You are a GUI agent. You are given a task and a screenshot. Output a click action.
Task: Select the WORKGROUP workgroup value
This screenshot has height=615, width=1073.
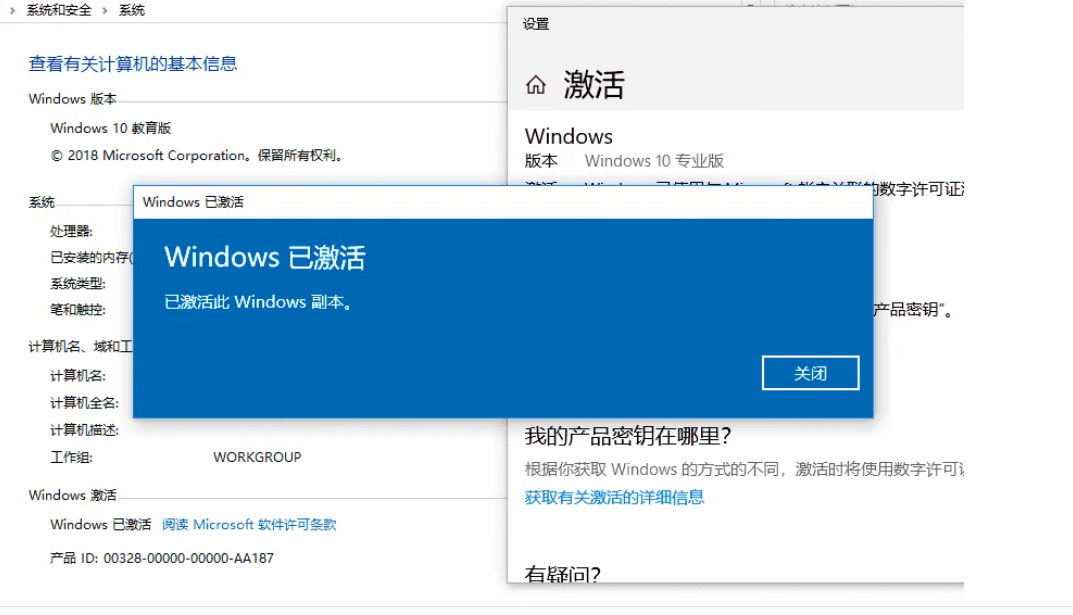coord(257,457)
